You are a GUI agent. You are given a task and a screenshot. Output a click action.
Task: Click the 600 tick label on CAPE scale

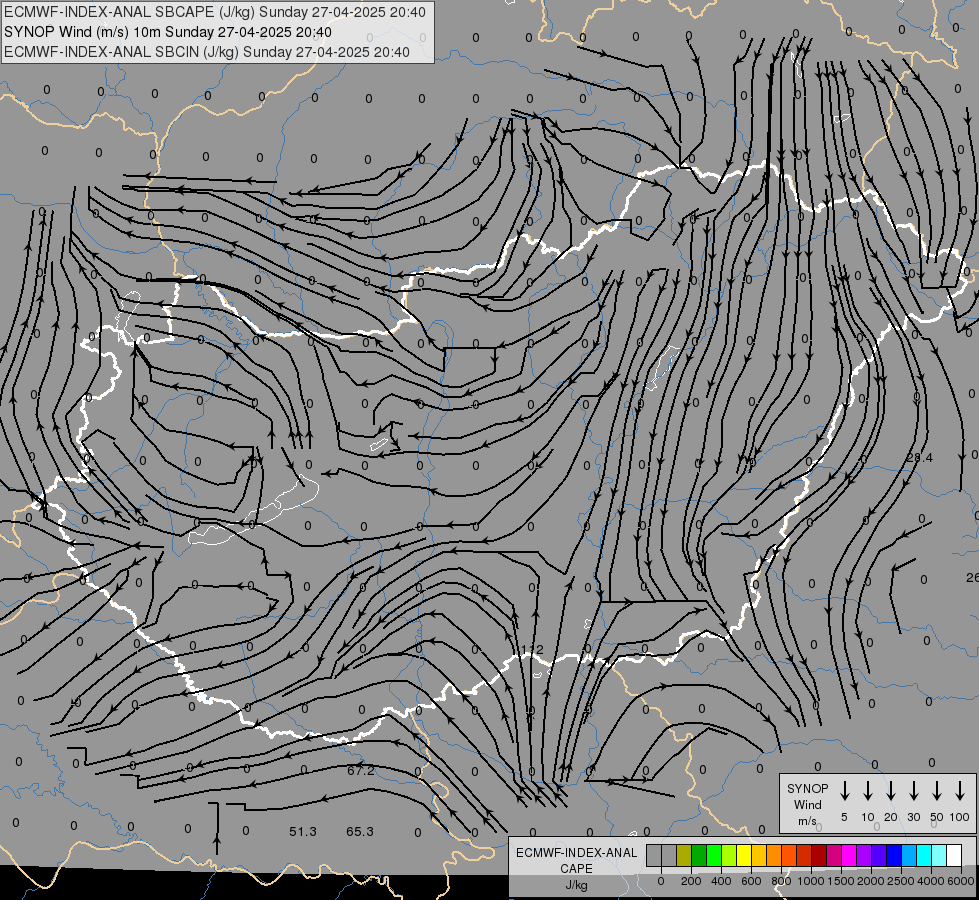pos(751,881)
